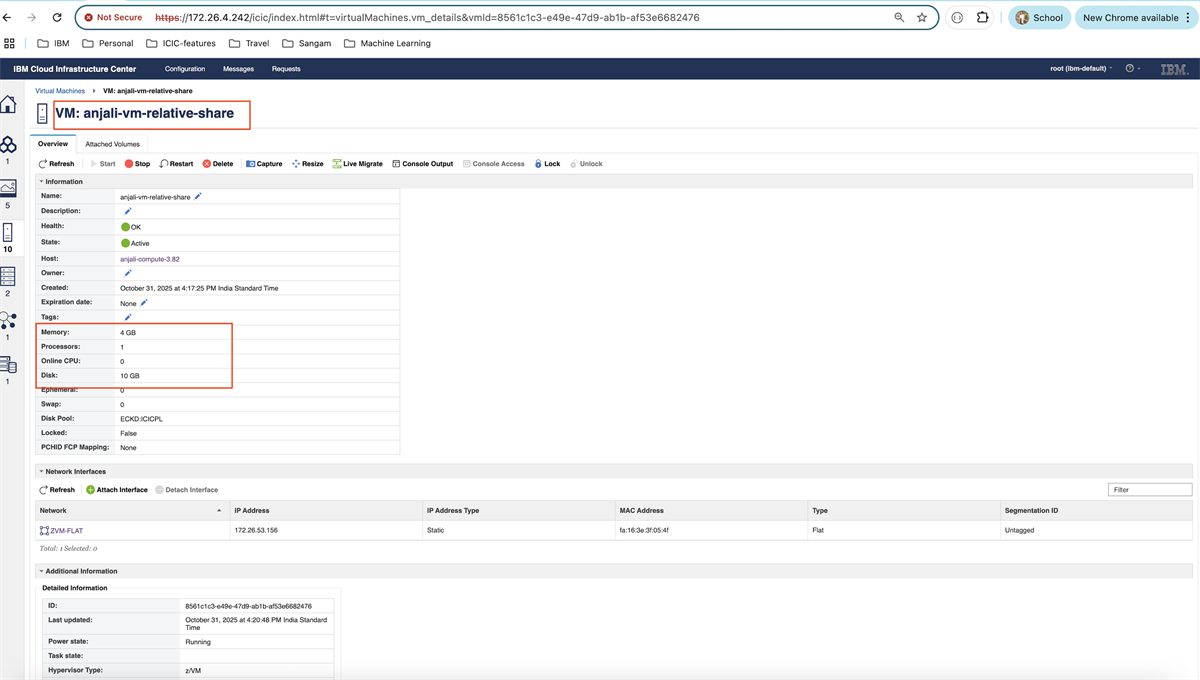Screen dimensions: 1200x680
Task: Open the Home sidebar icon
Action: click(7, 104)
